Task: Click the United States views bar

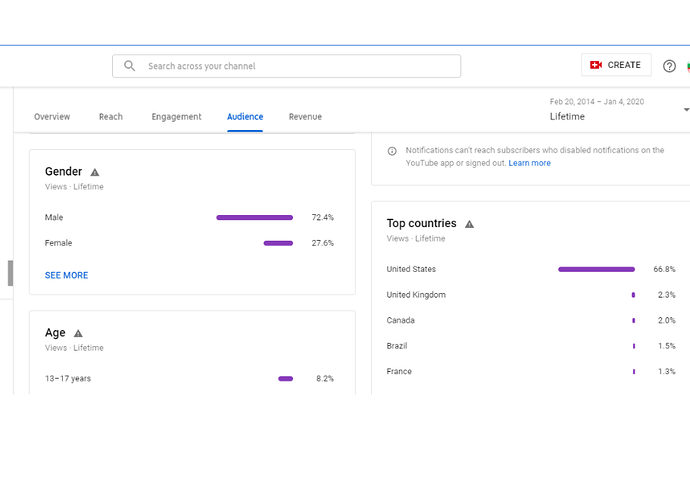Action: (x=596, y=269)
